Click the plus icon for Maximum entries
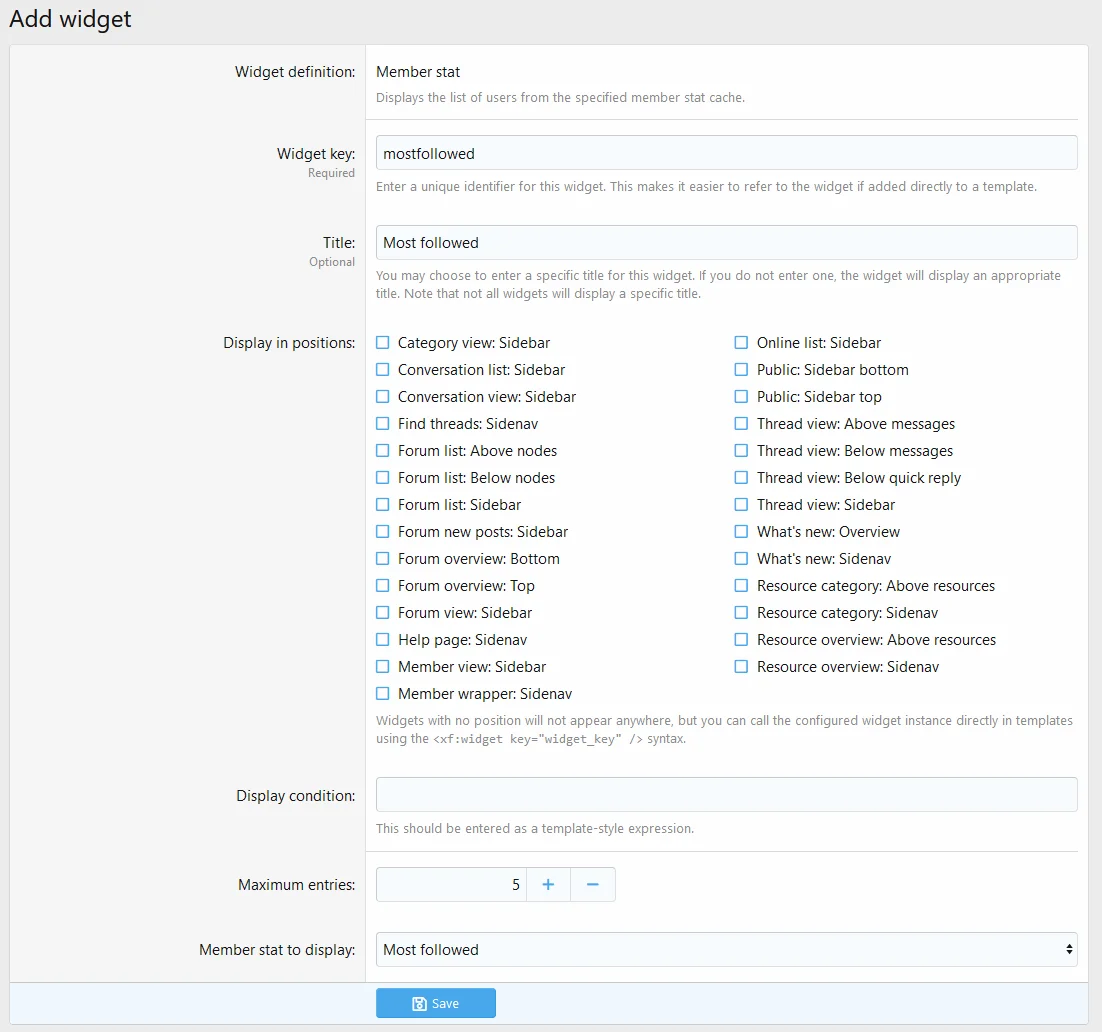This screenshot has width=1102, height=1032. tap(548, 884)
